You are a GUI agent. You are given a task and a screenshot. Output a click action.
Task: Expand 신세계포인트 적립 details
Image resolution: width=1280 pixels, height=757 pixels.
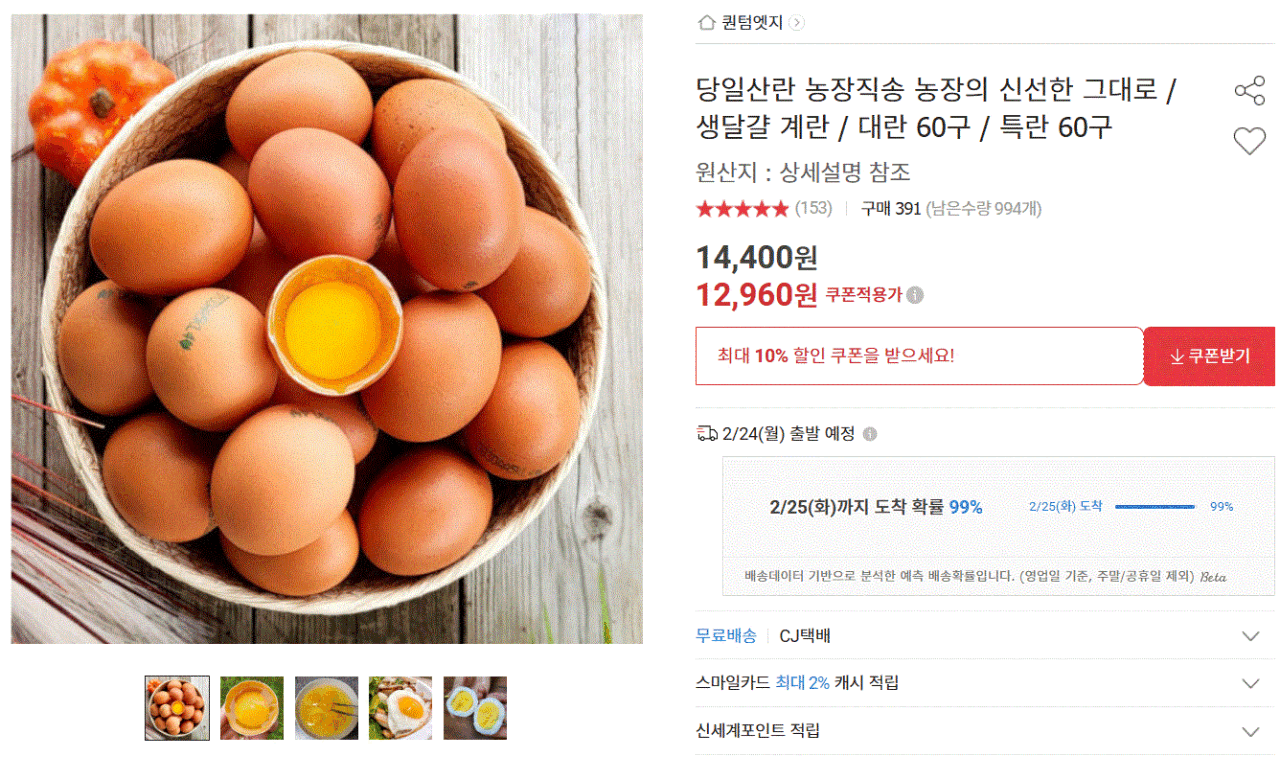[1250, 731]
